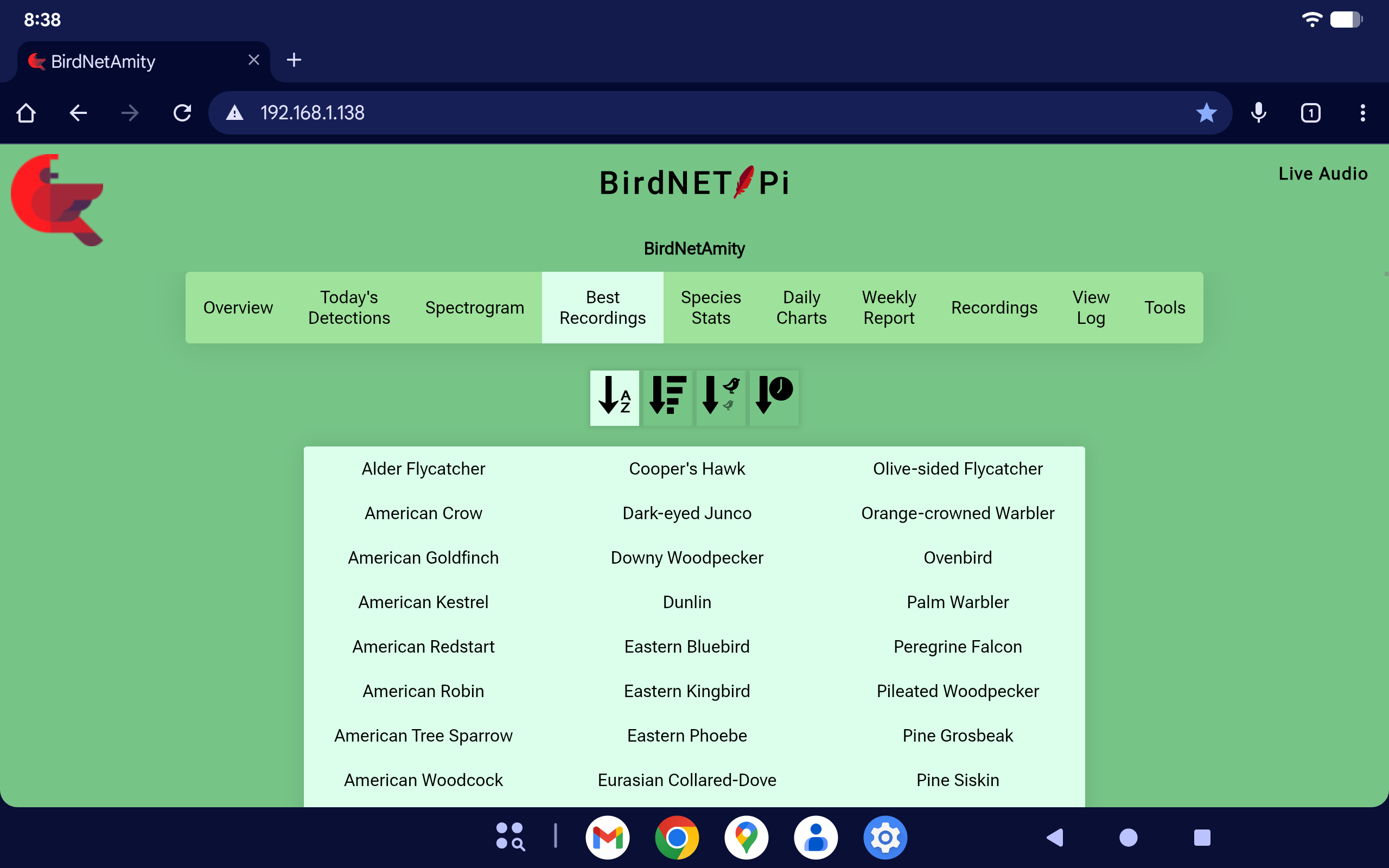
Task: Sort recordings by bird confidence
Action: pyautogui.click(x=721, y=397)
